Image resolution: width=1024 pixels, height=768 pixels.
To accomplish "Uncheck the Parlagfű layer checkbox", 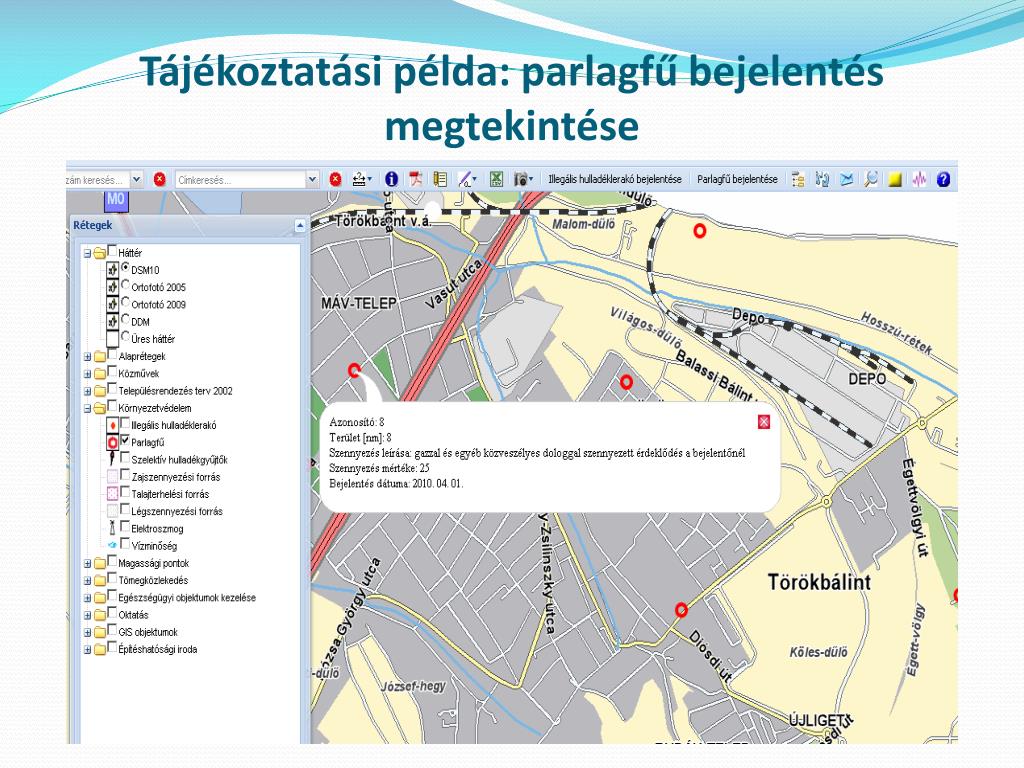I will pyautogui.click(x=125, y=440).
